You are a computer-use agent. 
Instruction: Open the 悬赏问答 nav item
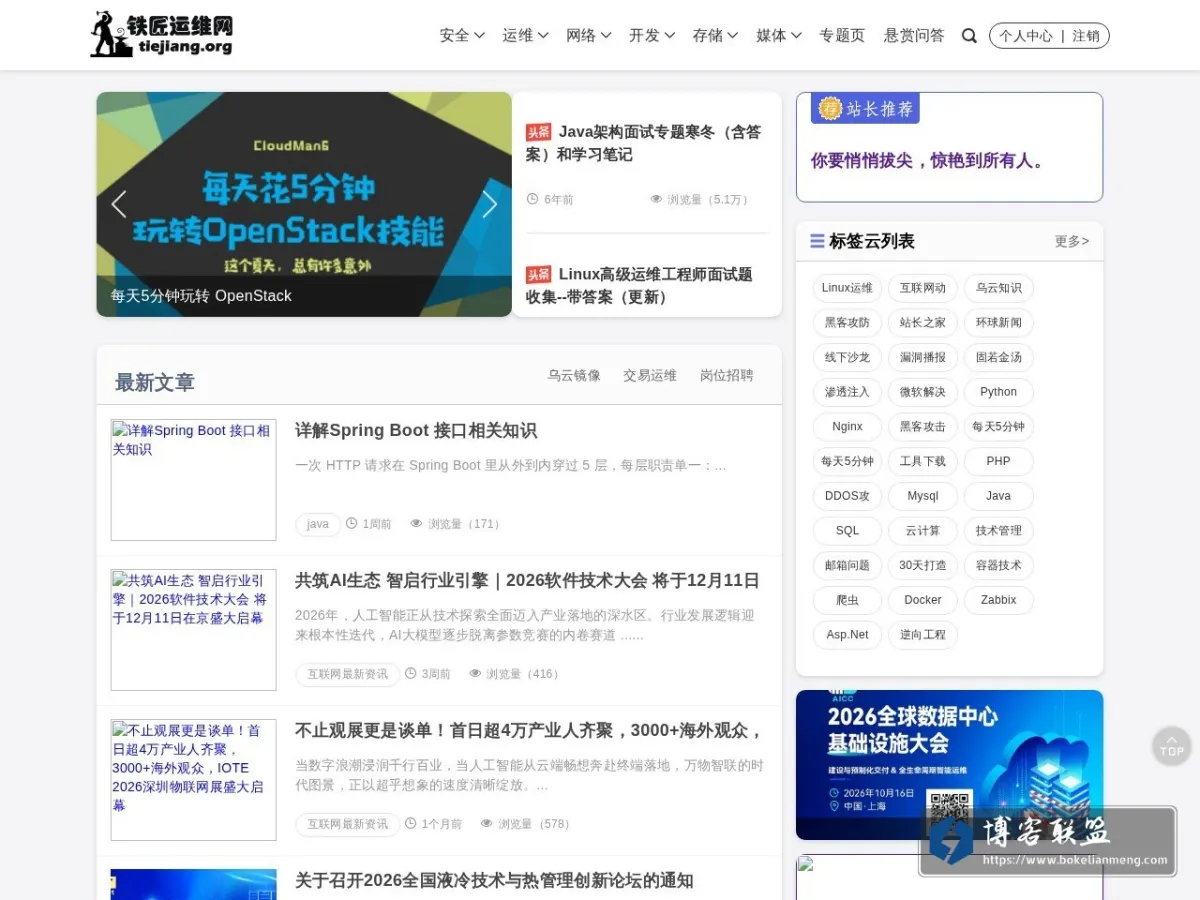point(914,35)
